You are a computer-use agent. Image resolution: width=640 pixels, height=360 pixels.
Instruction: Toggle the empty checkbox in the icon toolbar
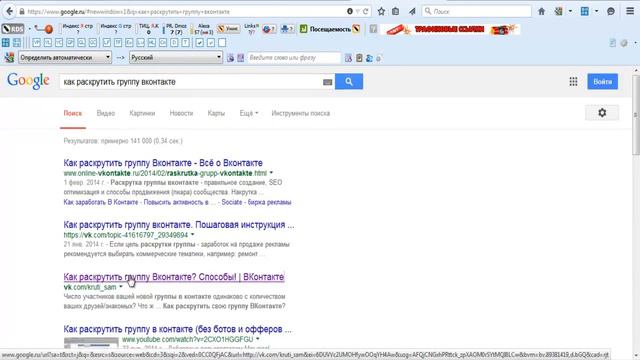pyautogui.click(x=222, y=42)
